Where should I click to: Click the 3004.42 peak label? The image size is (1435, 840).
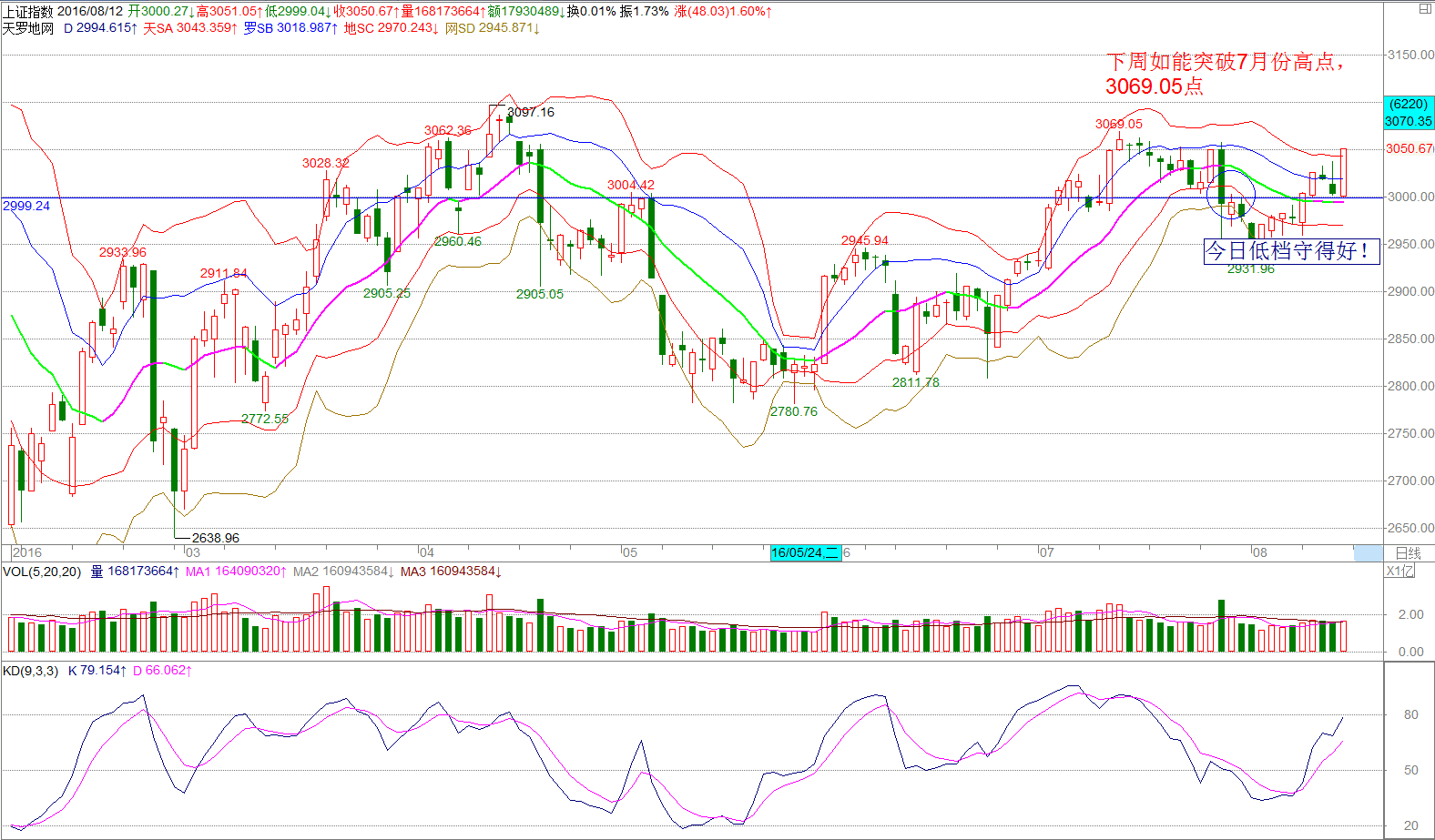(x=631, y=185)
